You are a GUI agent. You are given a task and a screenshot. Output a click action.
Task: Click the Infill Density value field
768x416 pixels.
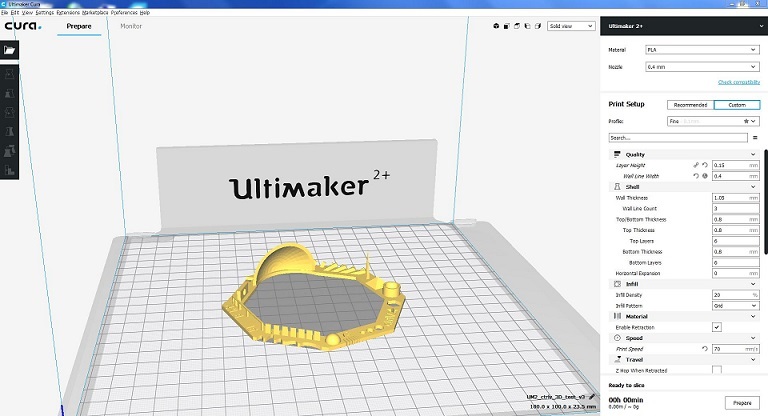(x=736, y=295)
